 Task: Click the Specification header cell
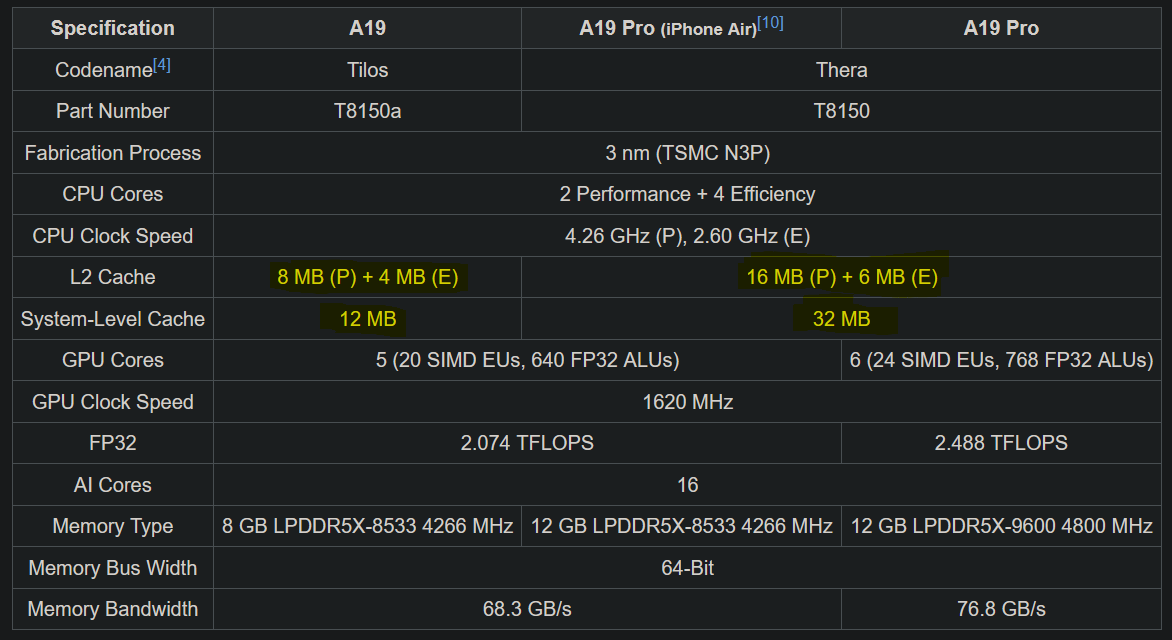[112, 28]
